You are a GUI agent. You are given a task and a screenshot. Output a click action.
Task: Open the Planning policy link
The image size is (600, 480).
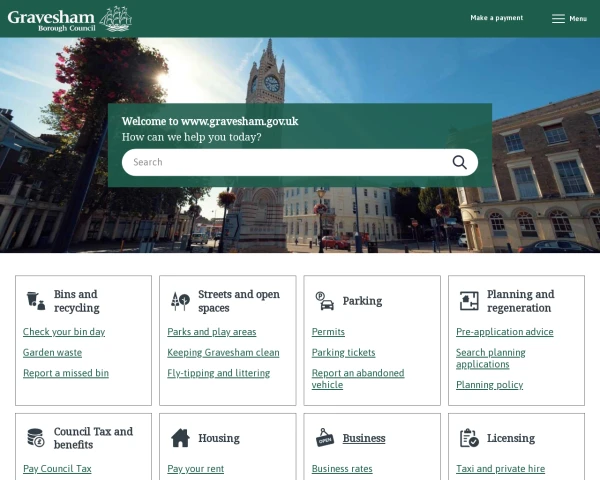pos(489,385)
